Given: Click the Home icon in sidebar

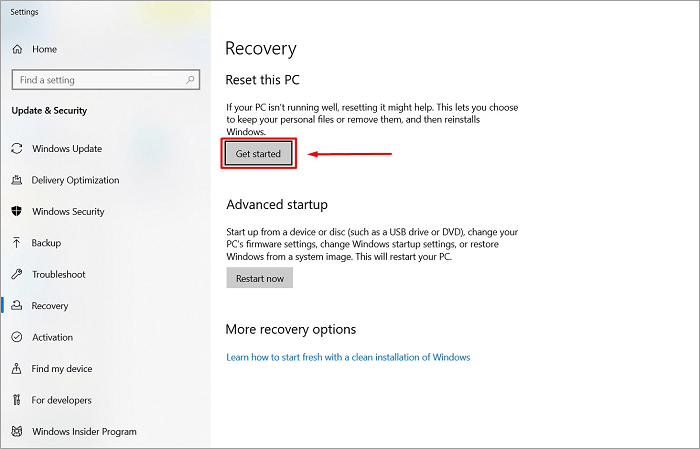Looking at the screenshot, I should pos(17,49).
